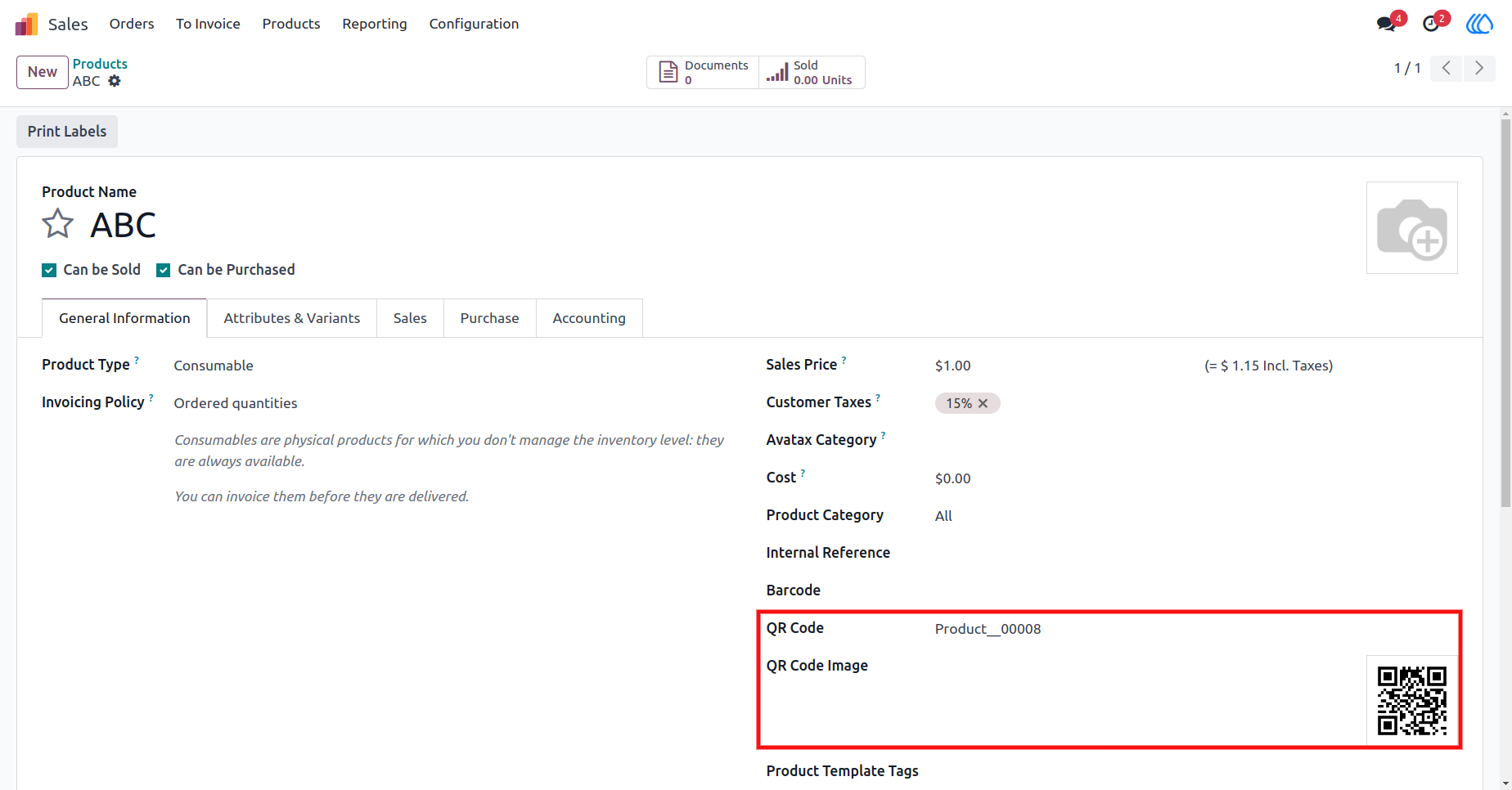Image resolution: width=1512 pixels, height=790 pixels.
Task: Toggle the Can be Sold checkbox
Action: click(49, 270)
